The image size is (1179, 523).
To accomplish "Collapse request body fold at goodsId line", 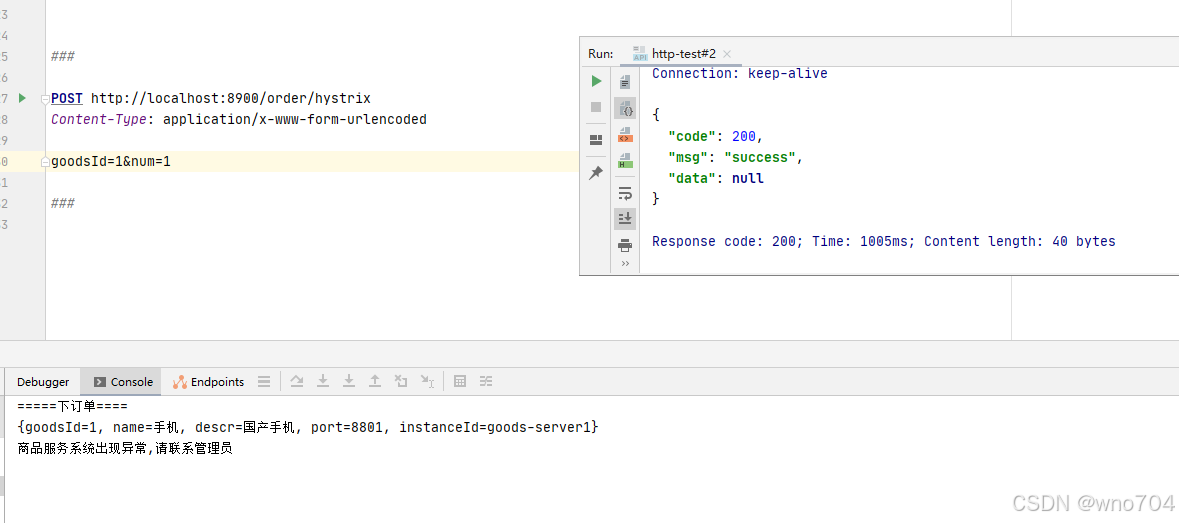I will tap(46, 162).
